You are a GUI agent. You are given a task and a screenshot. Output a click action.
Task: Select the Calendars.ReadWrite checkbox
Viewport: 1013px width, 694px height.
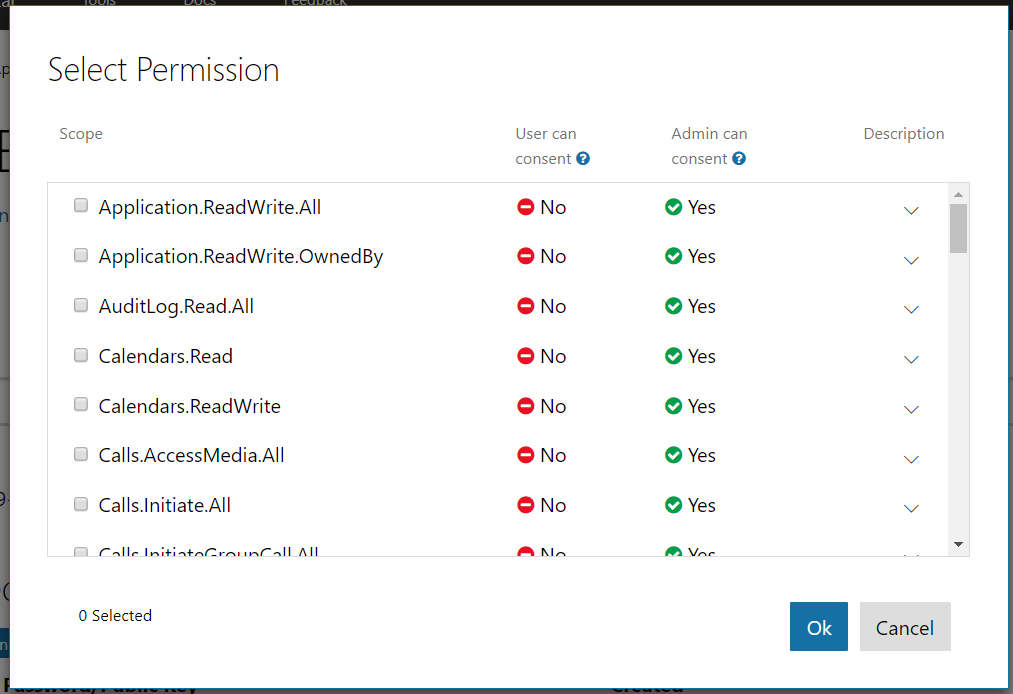[x=80, y=404]
